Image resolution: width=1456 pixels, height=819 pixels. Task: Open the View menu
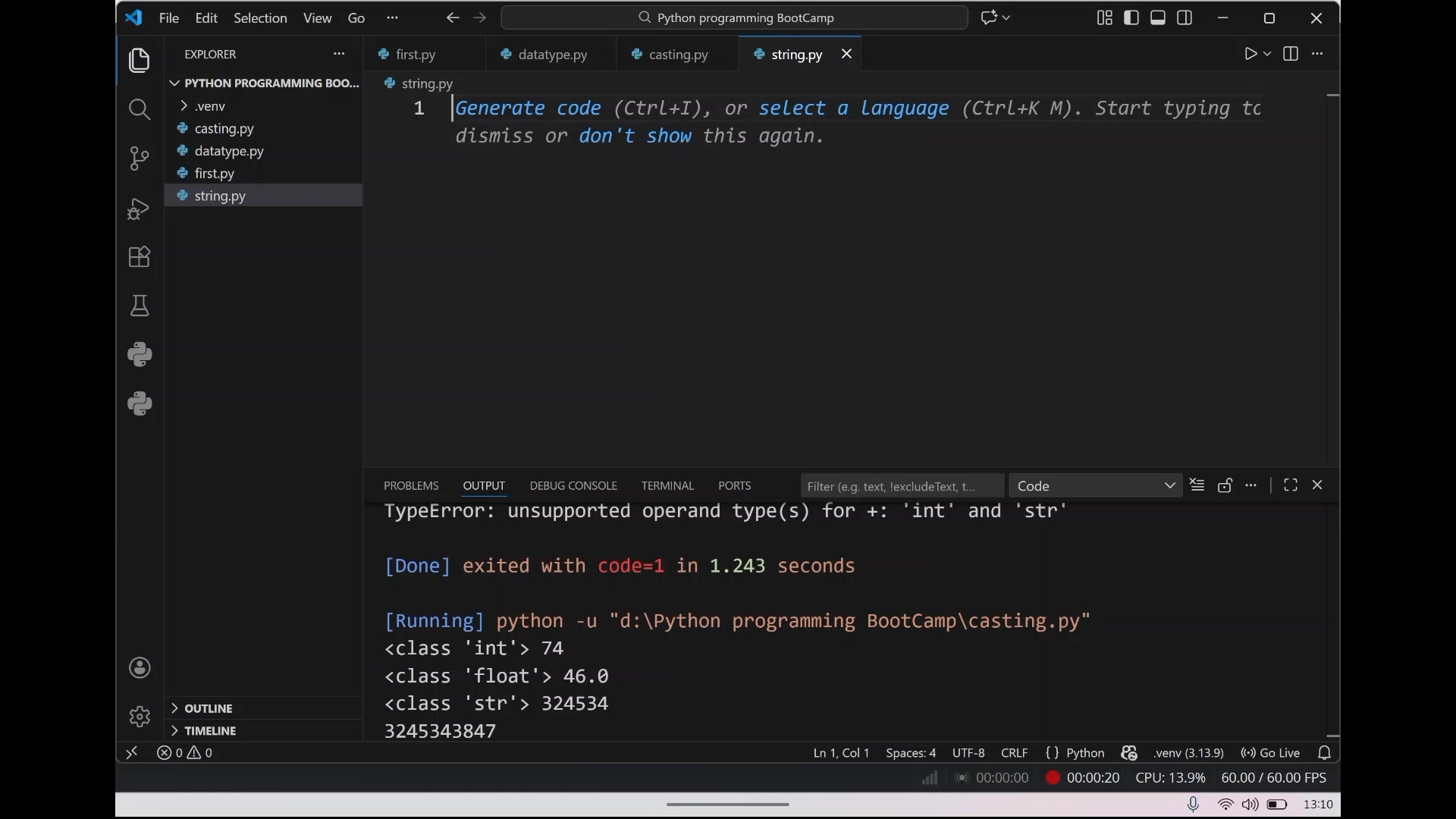(x=317, y=18)
